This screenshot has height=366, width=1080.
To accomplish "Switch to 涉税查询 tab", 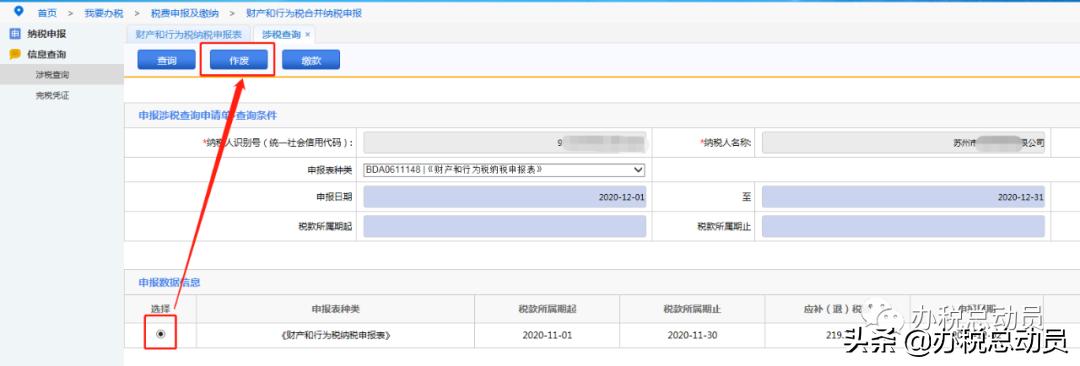I will pyautogui.click(x=281, y=34).
